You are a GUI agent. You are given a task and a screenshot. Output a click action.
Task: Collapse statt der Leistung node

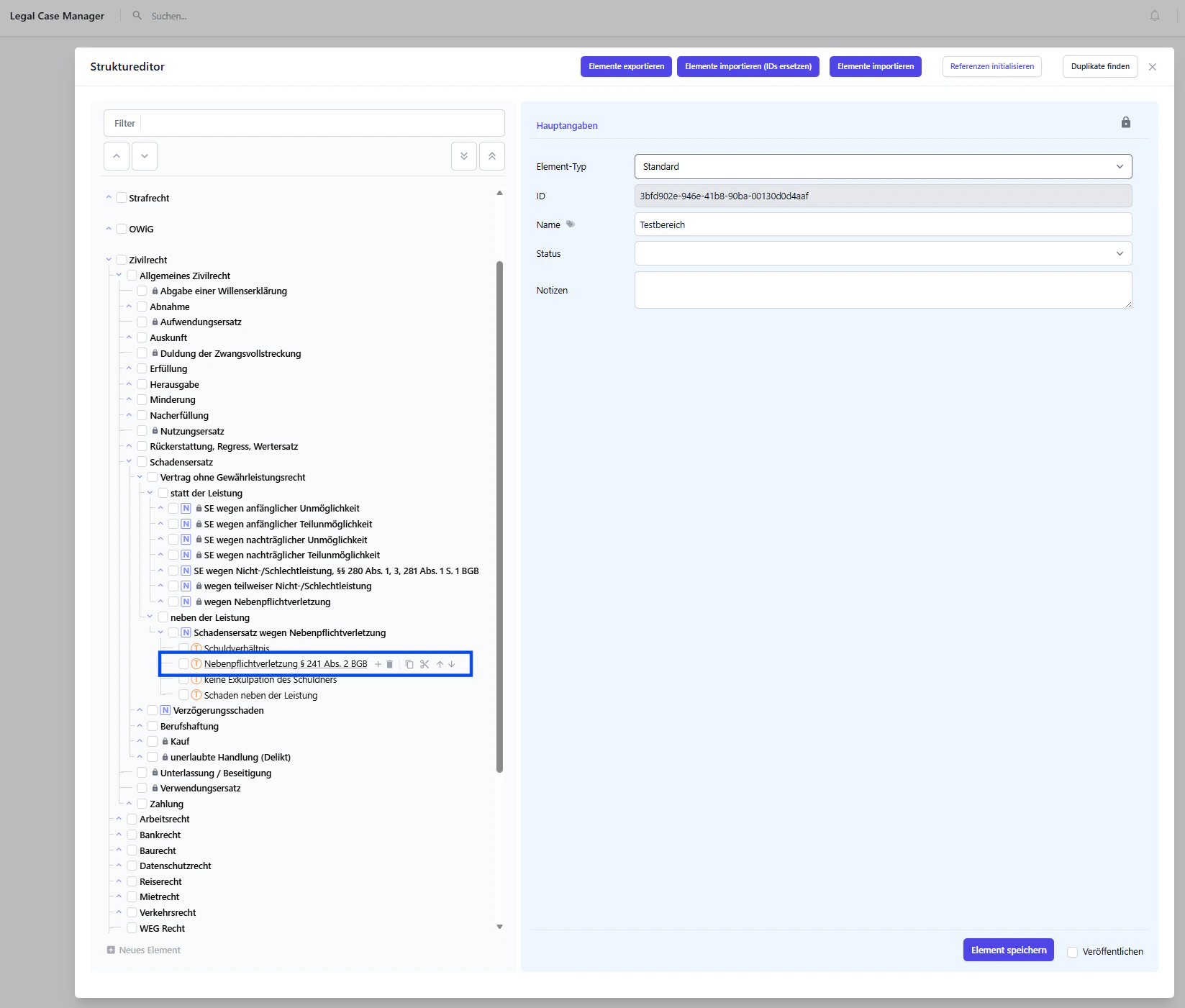point(150,493)
